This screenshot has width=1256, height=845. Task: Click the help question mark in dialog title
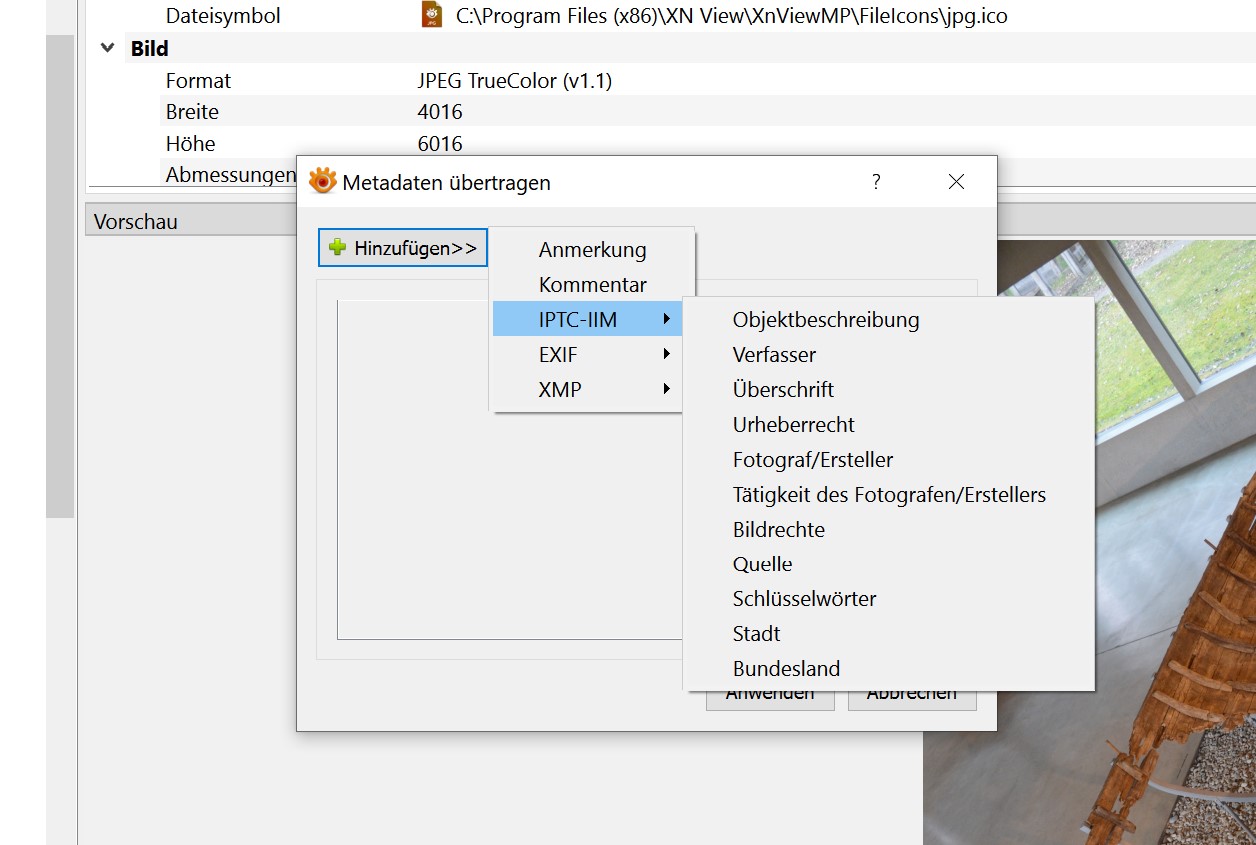876,182
